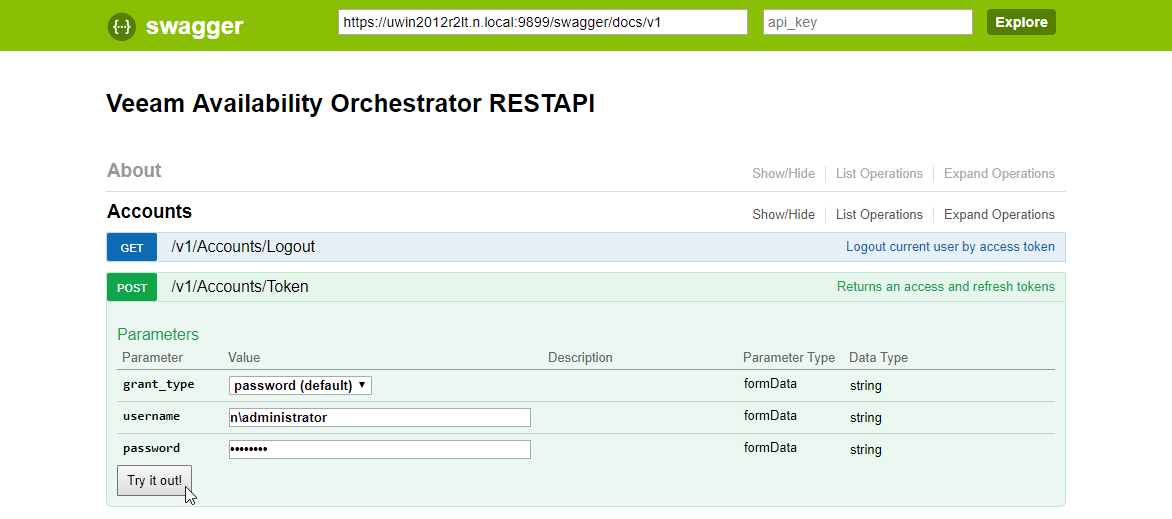Image resolution: width=1172 pixels, height=519 pixels.
Task: Click List Operations for About section
Action: click(x=879, y=173)
